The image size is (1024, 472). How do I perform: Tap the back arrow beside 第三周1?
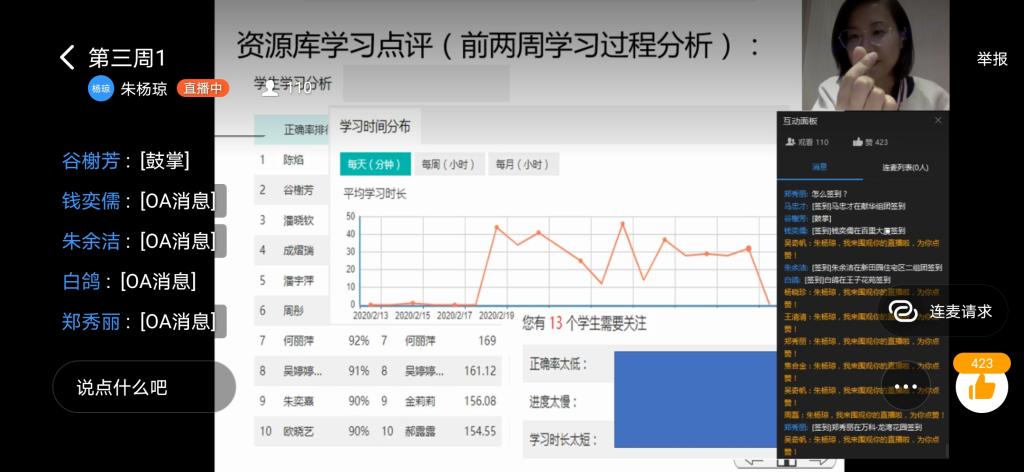(x=67, y=58)
